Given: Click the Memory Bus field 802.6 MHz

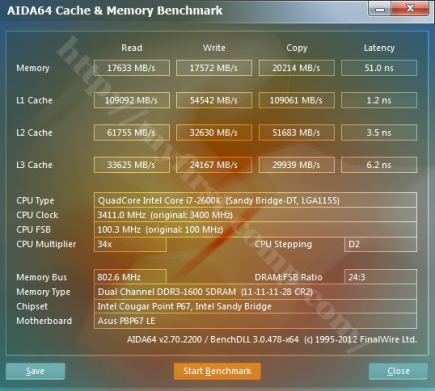Looking at the screenshot, I should coord(130,277).
